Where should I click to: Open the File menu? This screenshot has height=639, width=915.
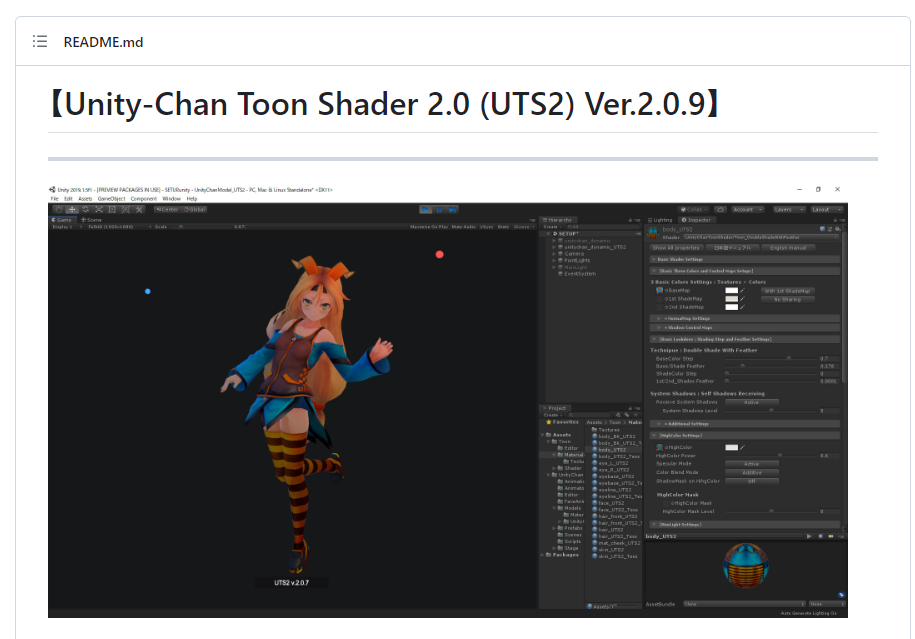pyautogui.click(x=55, y=199)
